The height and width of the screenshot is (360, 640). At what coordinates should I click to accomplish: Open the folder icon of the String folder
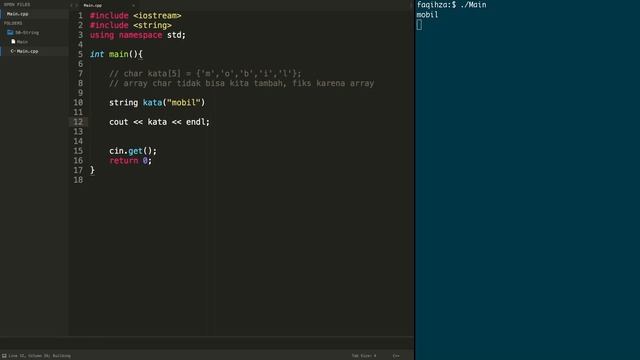10,32
